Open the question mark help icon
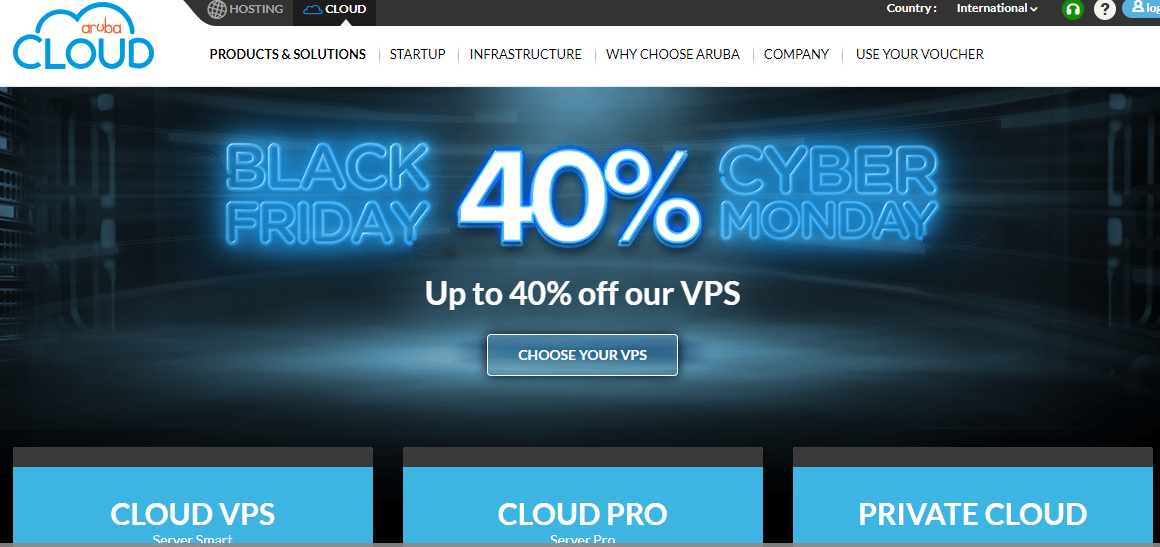The image size is (1160, 547). coord(1105,10)
